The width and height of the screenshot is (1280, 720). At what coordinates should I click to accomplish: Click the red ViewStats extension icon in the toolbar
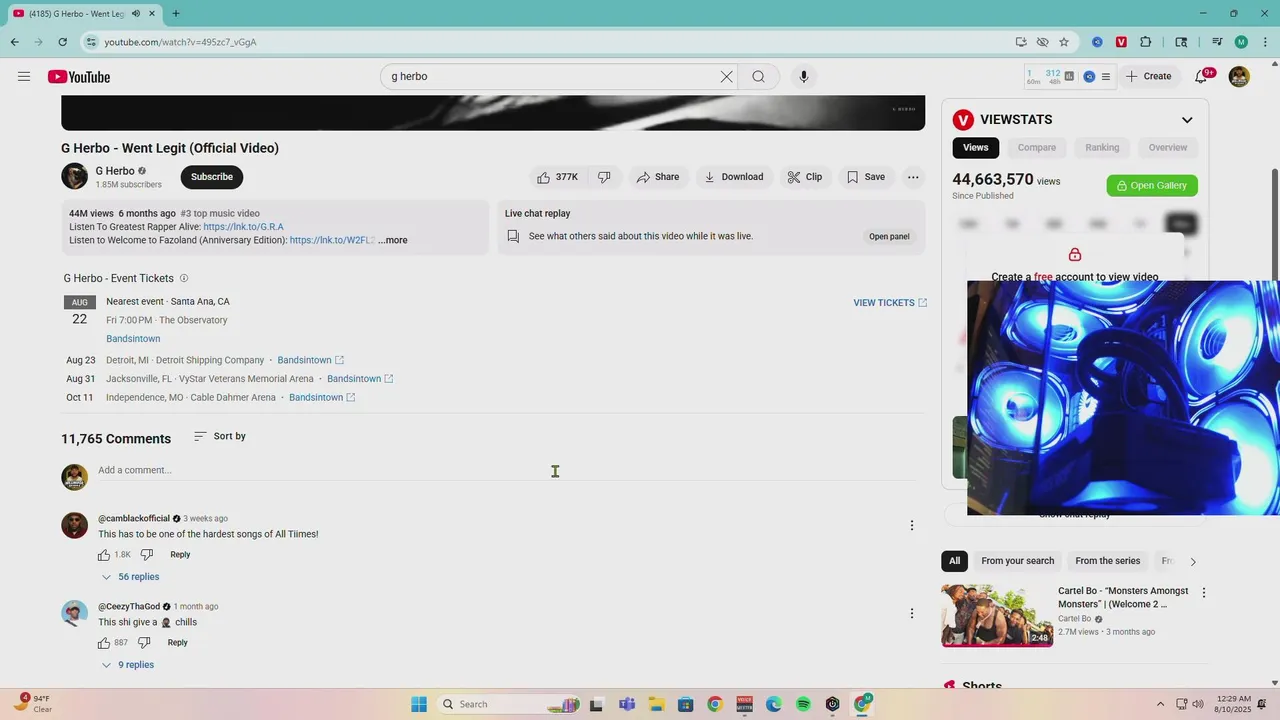(x=1121, y=42)
